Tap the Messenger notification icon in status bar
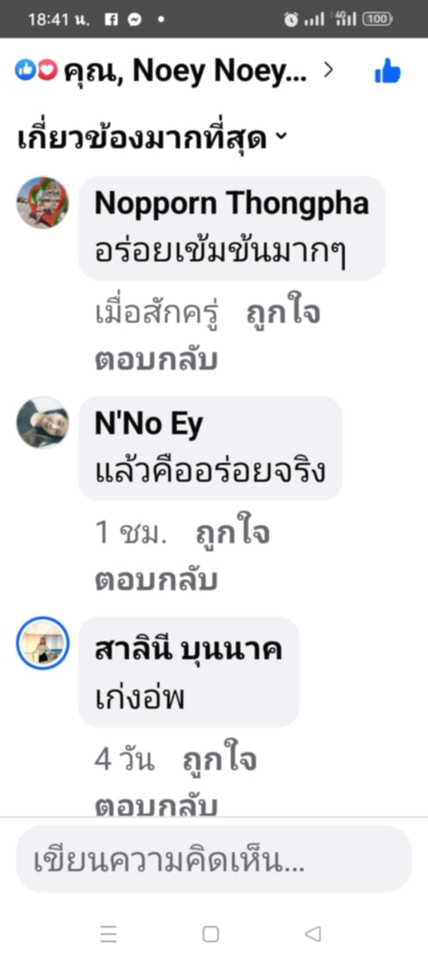 pyautogui.click(x=134, y=20)
